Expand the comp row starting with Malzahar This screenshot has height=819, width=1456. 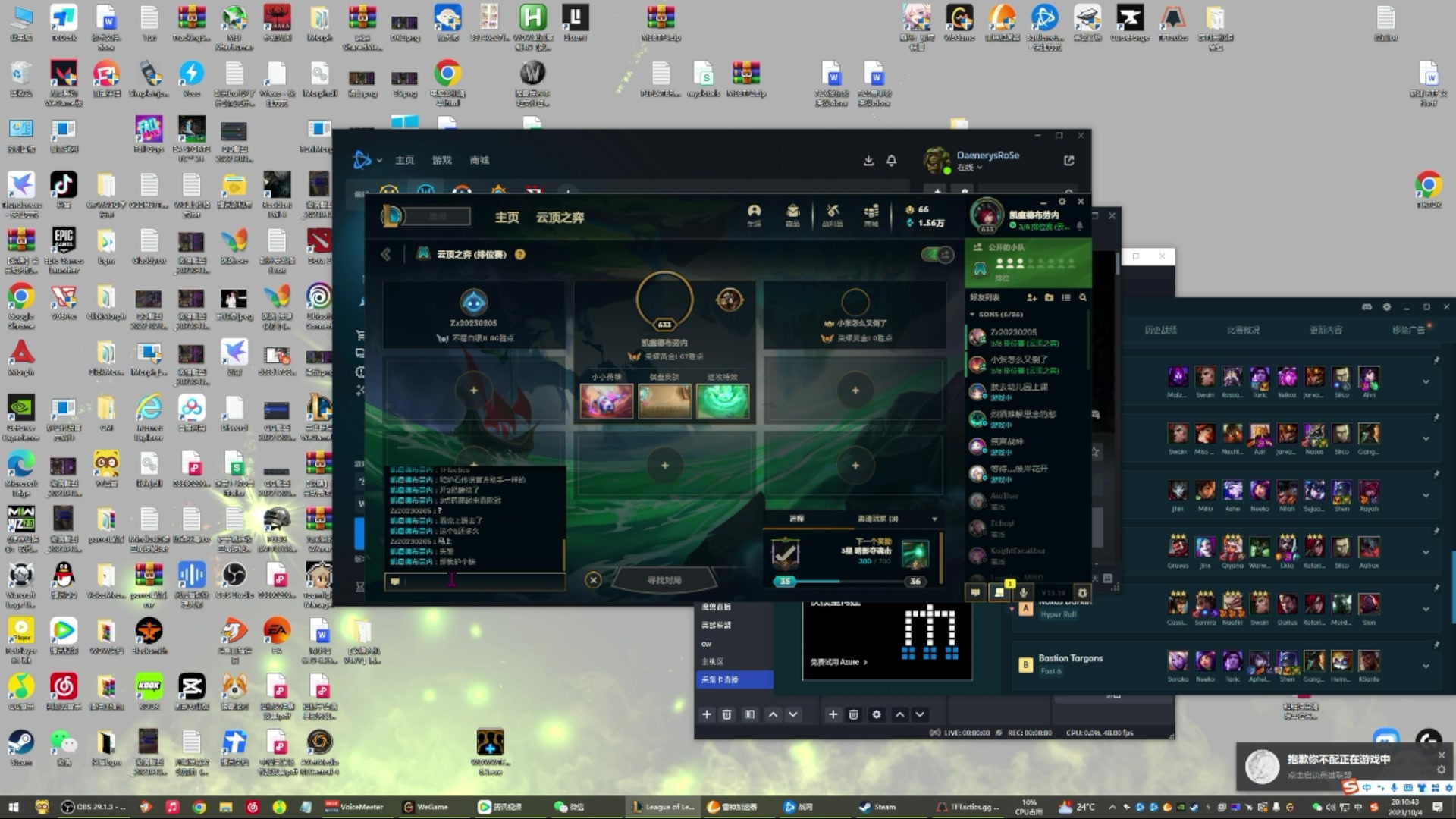coord(1426,382)
